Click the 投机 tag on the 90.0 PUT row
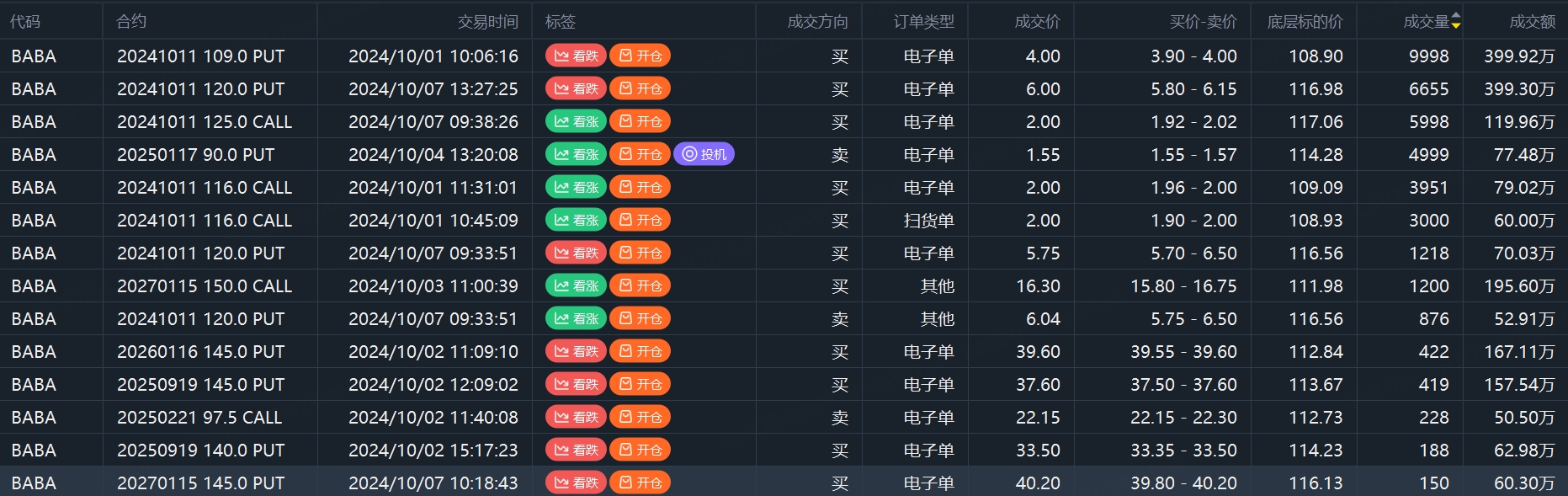Viewport: 1568px width, 496px height. point(704,154)
